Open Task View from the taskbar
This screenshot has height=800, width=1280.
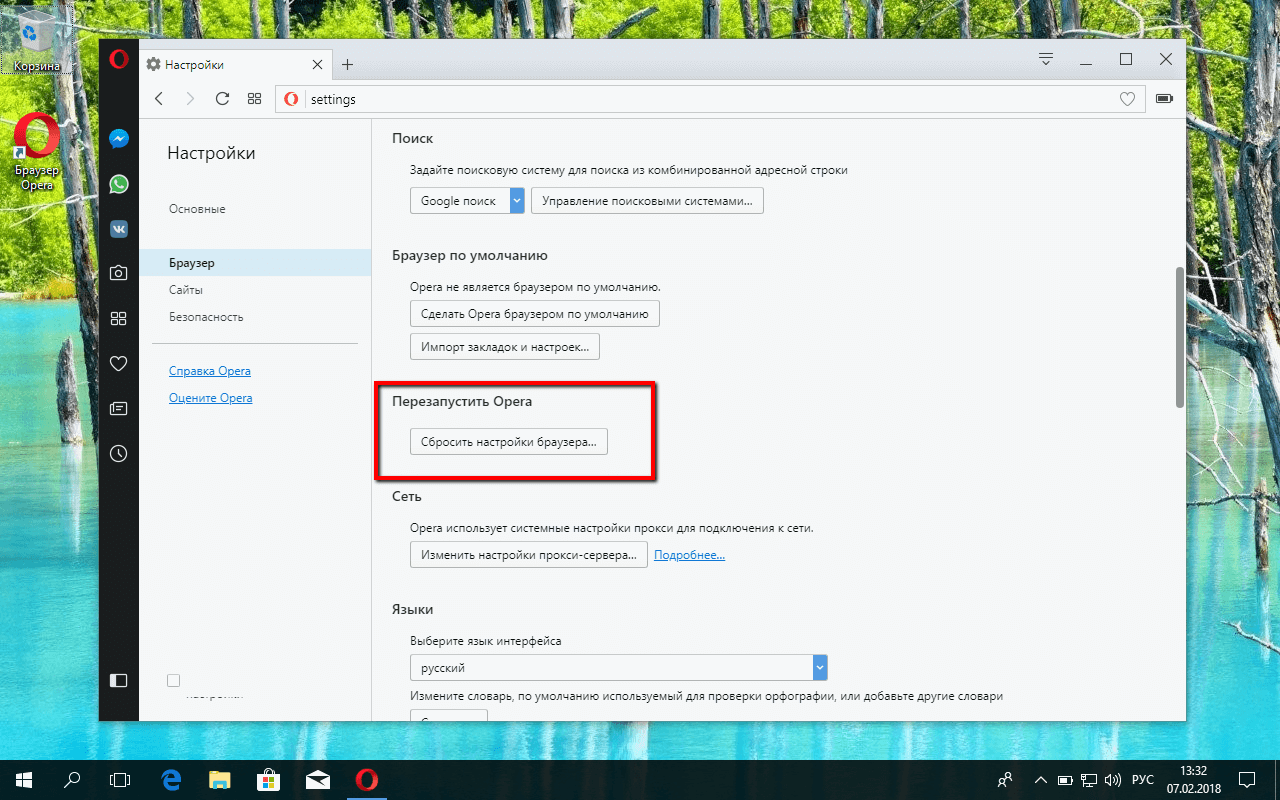(x=120, y=779)
